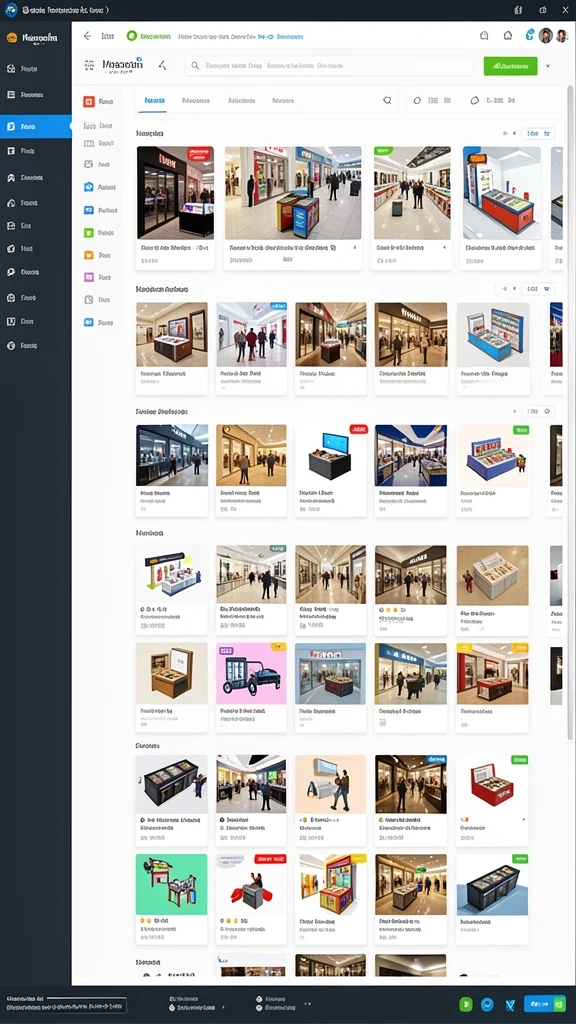Open the red square category in the inner sidebar
Image resolution: width=576 pixels, height=1024 pixels.
coord(89,101)
